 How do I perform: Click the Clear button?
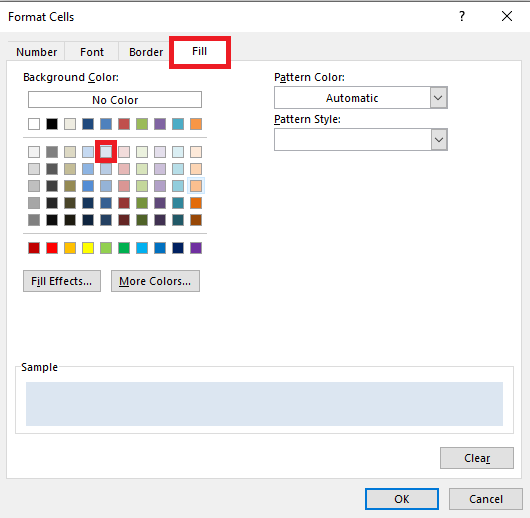point(477,458)
